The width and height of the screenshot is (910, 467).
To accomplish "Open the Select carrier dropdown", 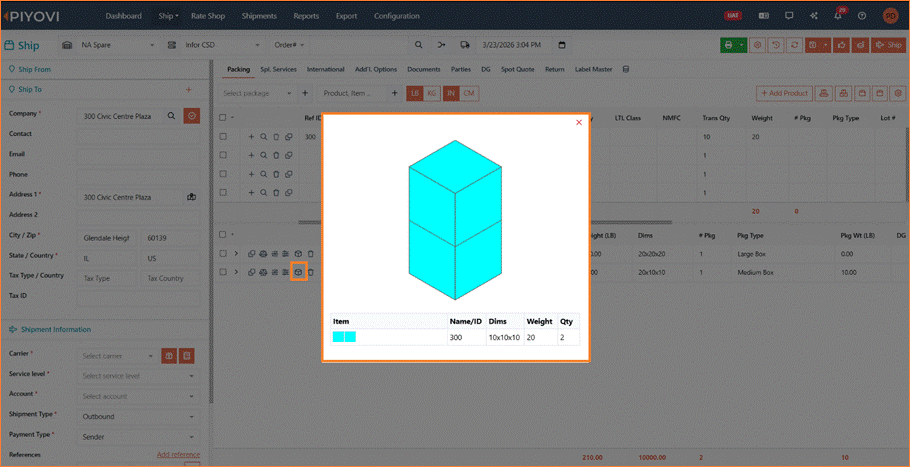I will click(117, 356).
